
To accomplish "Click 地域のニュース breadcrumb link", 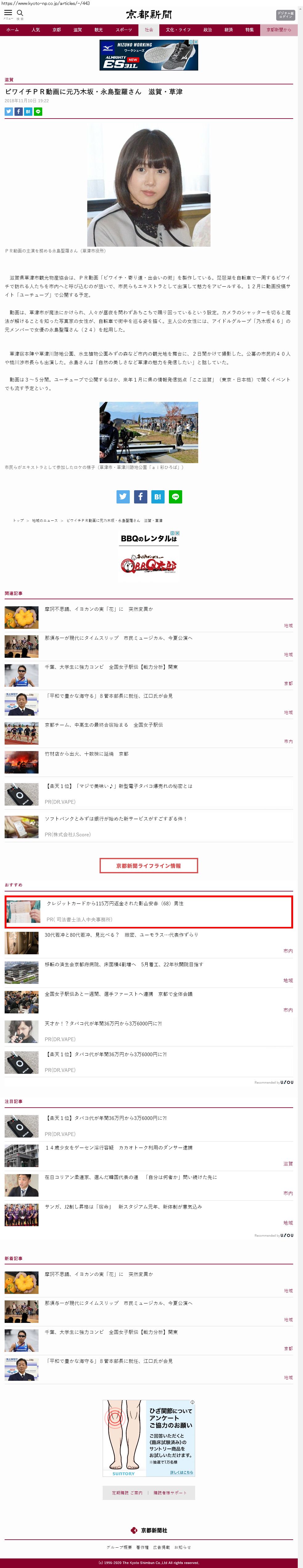I will pos(44,520).
